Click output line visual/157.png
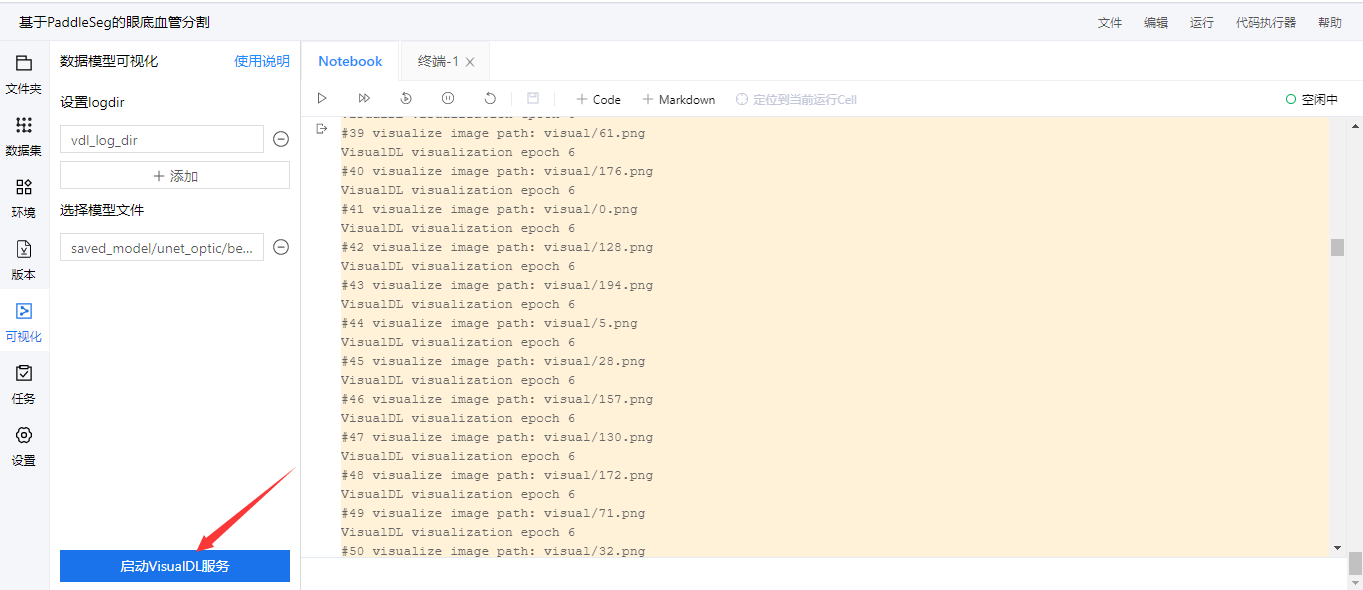Viewport: 1363px width, 590px height. (497, 399)
